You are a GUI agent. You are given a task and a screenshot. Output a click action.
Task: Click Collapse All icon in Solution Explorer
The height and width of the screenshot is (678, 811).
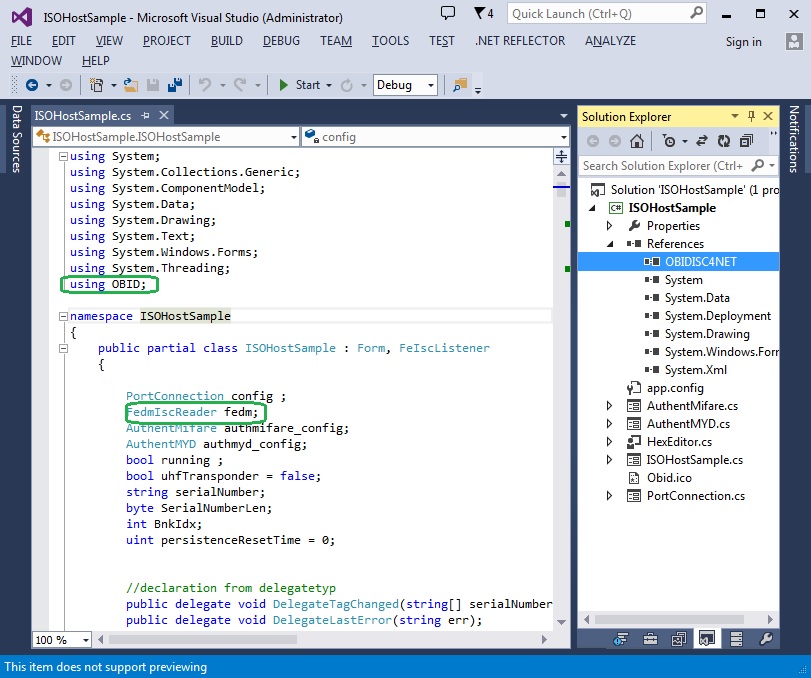click(744, 141)
